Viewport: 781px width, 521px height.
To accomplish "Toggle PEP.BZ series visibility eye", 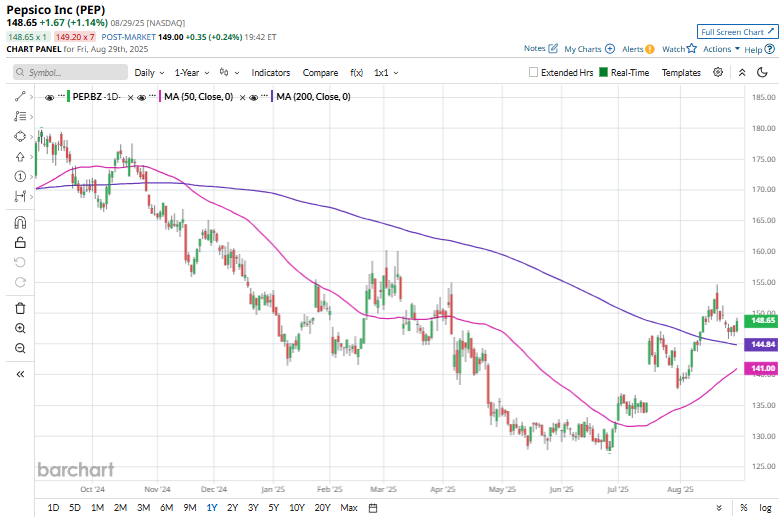I will click(49, 98).
